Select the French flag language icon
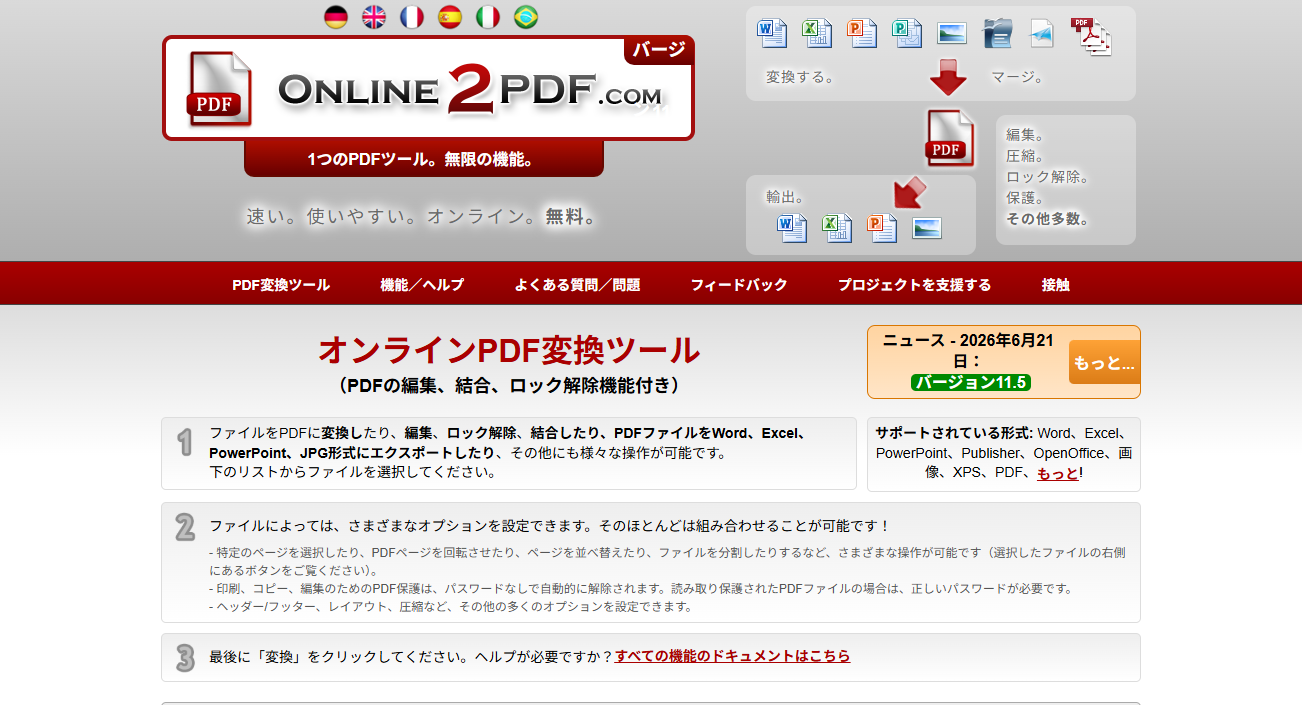1302x705 pixels. coord(412,17)
